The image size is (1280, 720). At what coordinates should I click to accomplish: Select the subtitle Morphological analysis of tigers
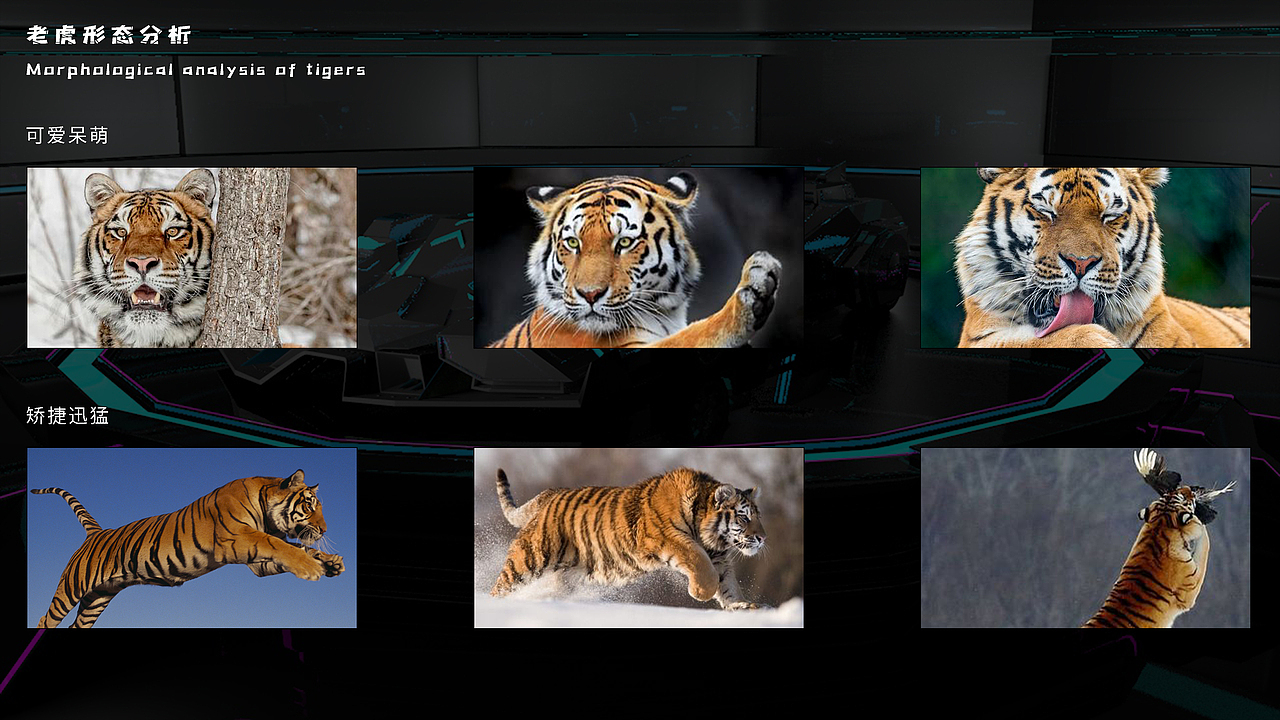coord(196,70)
